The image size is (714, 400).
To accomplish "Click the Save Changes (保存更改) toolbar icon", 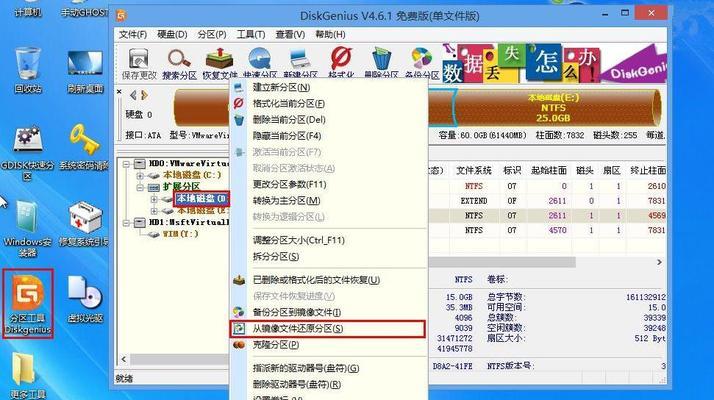I will pos(138,63).
